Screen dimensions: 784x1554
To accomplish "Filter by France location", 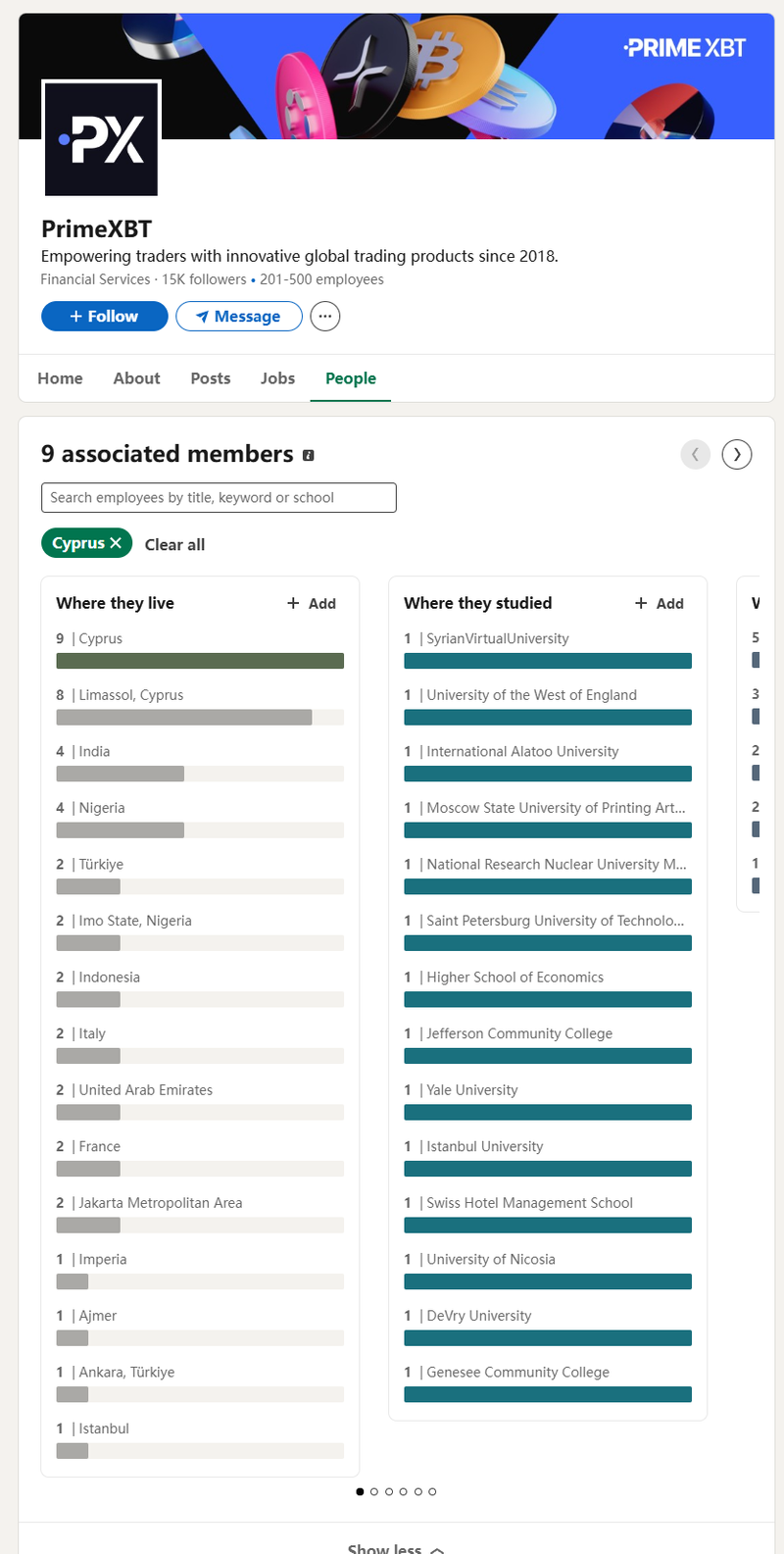I will (200, 1157).
